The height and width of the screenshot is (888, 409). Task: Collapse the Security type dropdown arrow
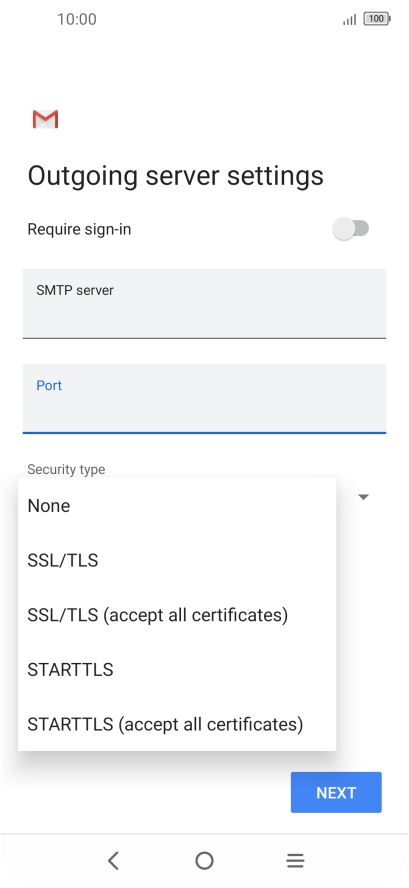(x=364, y=497)
